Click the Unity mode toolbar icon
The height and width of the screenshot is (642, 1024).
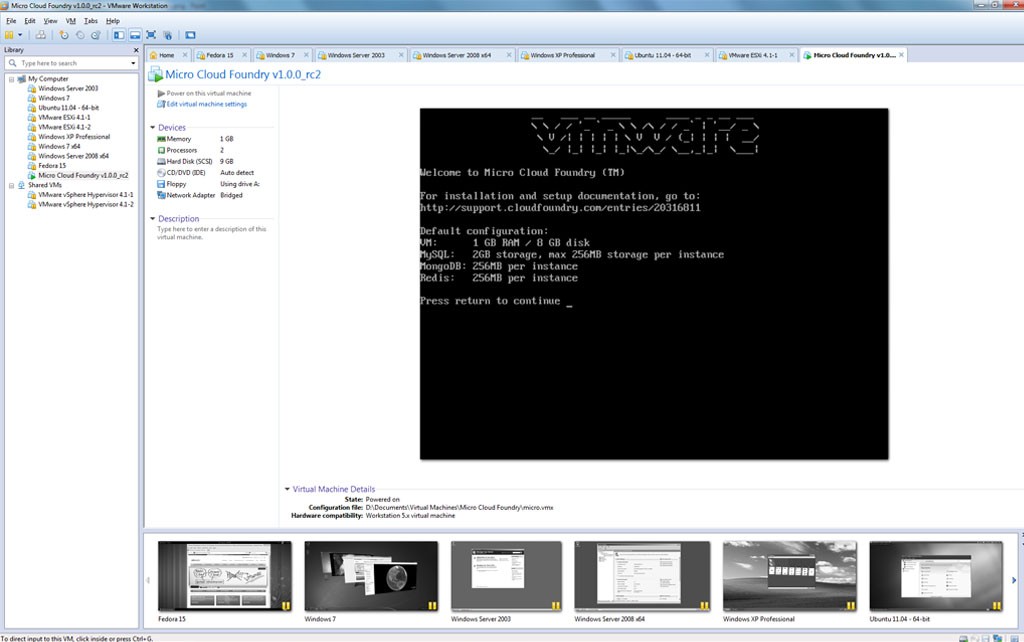(167, 35)
